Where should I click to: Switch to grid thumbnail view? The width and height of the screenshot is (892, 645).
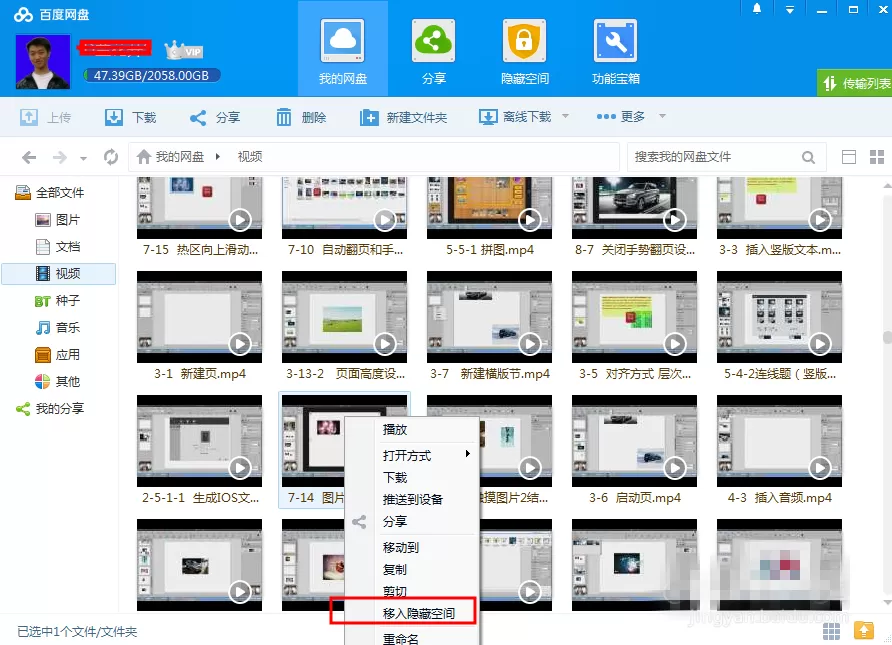click(877, 157)
